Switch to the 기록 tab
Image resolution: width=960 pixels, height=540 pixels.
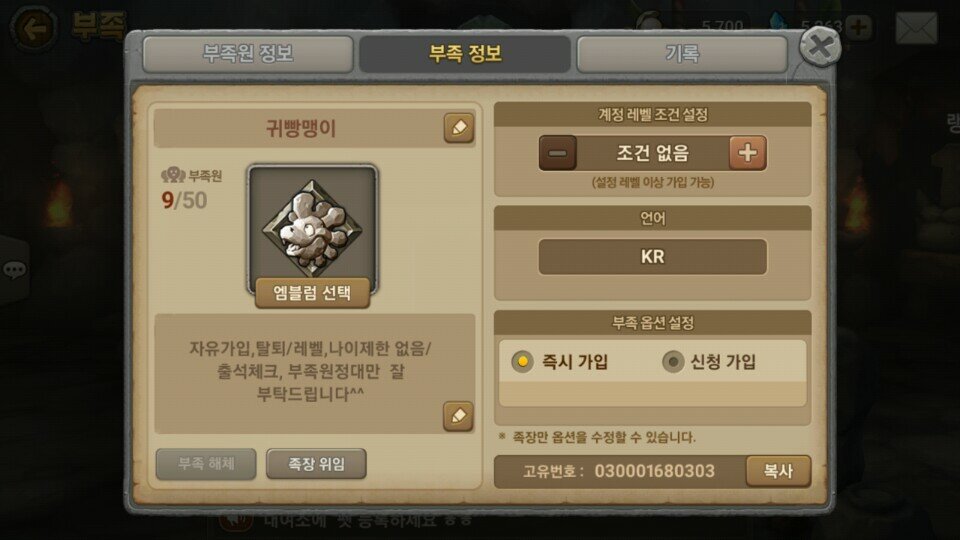pos(682,54)
